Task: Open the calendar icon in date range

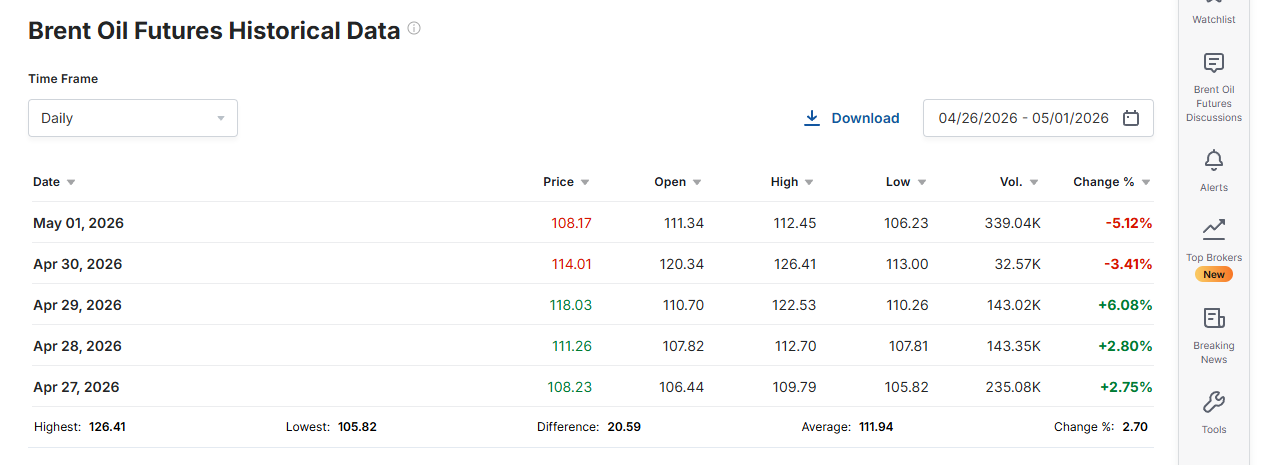Action: [1131, 118]
